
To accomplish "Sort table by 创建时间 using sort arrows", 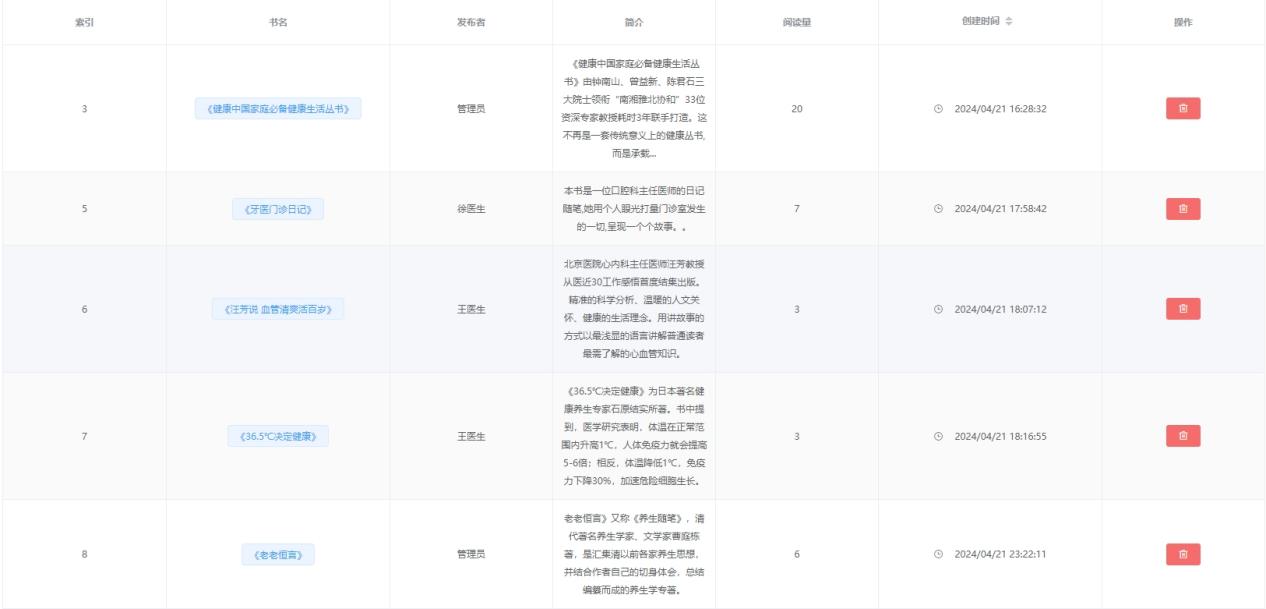I will point(1009,22).
